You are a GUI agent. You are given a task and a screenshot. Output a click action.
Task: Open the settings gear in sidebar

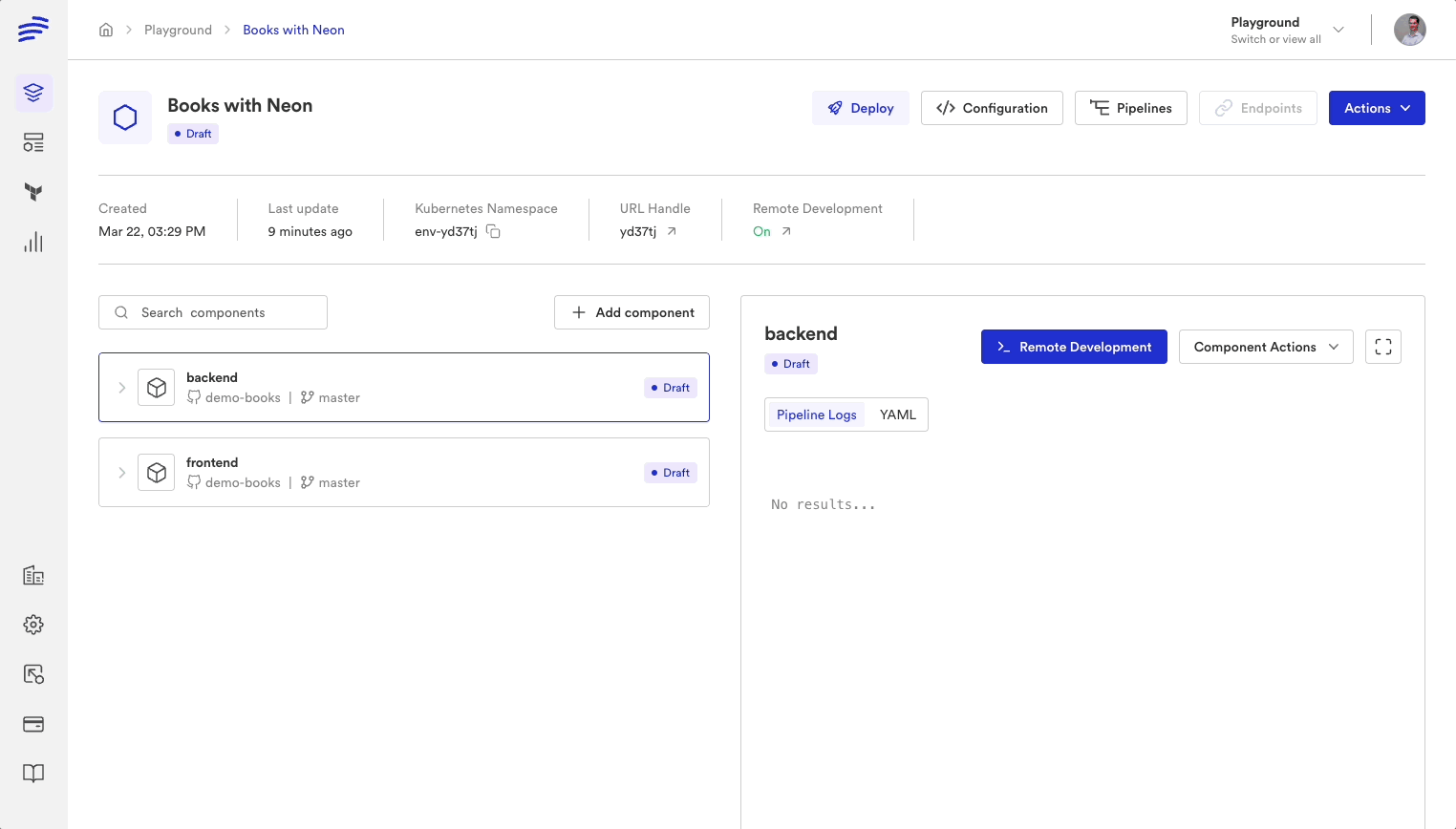click(x=33, y=625)
